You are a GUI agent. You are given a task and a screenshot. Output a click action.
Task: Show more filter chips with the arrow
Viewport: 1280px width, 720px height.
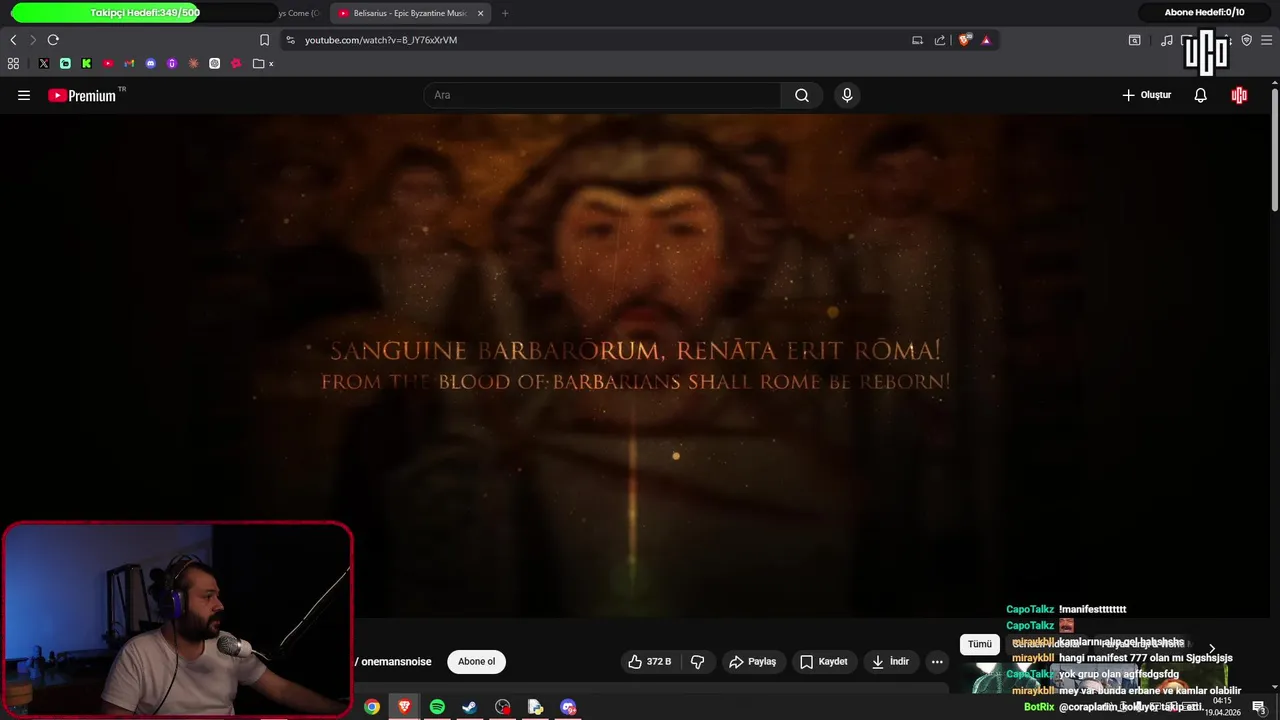[1212, 649]
